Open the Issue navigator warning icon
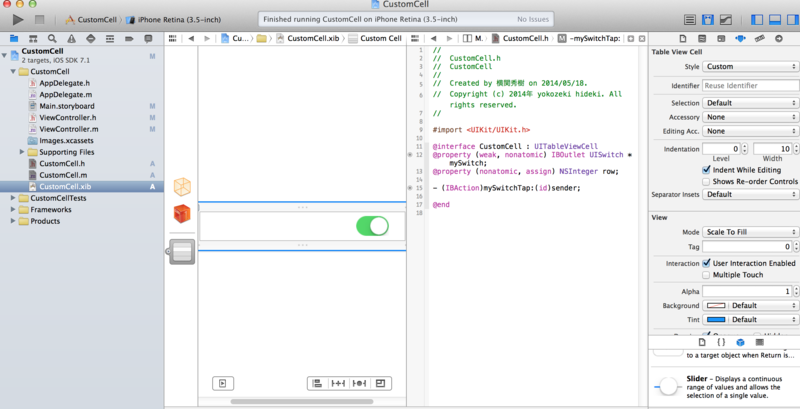Image resolution: width=800 pixels, height=409 pixels. pyautogui.click(x=71, y=39)
